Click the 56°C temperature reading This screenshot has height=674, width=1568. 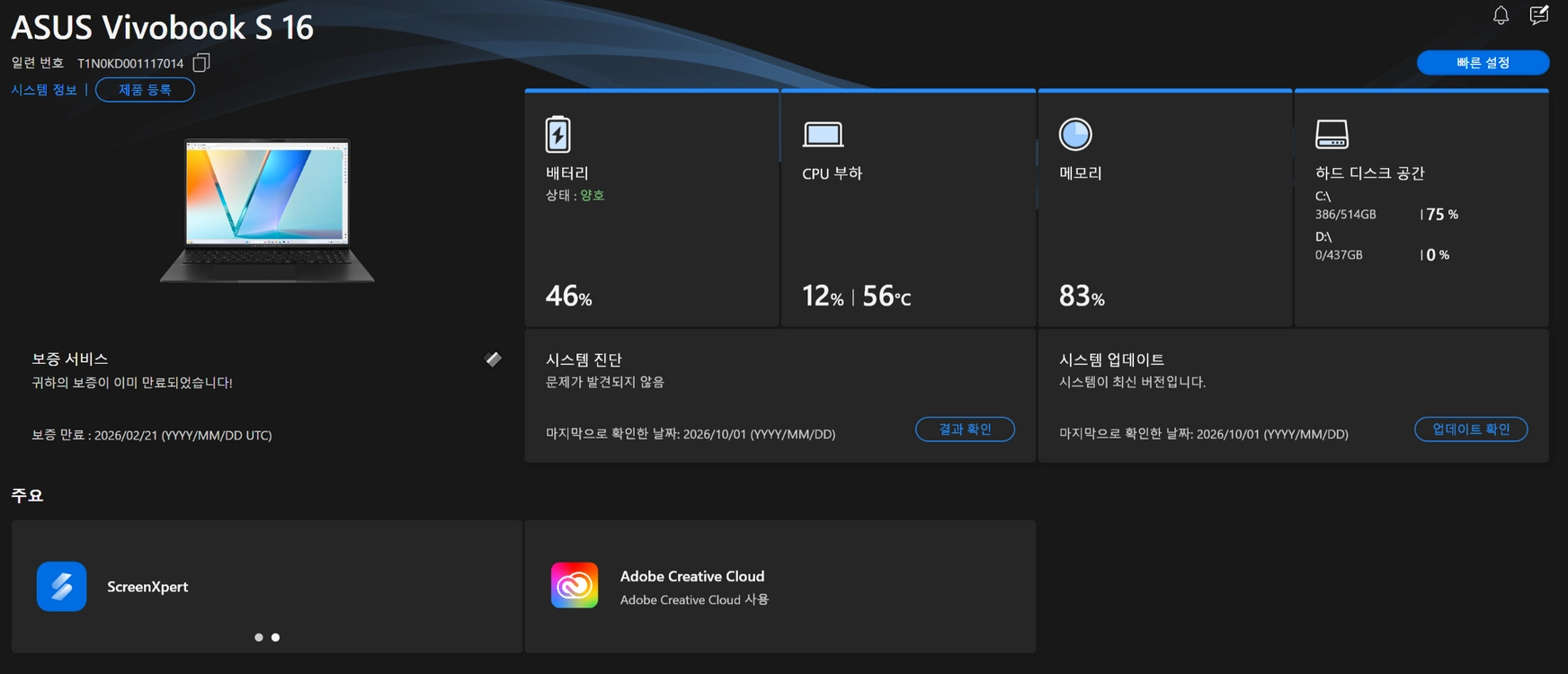[886, 296]
